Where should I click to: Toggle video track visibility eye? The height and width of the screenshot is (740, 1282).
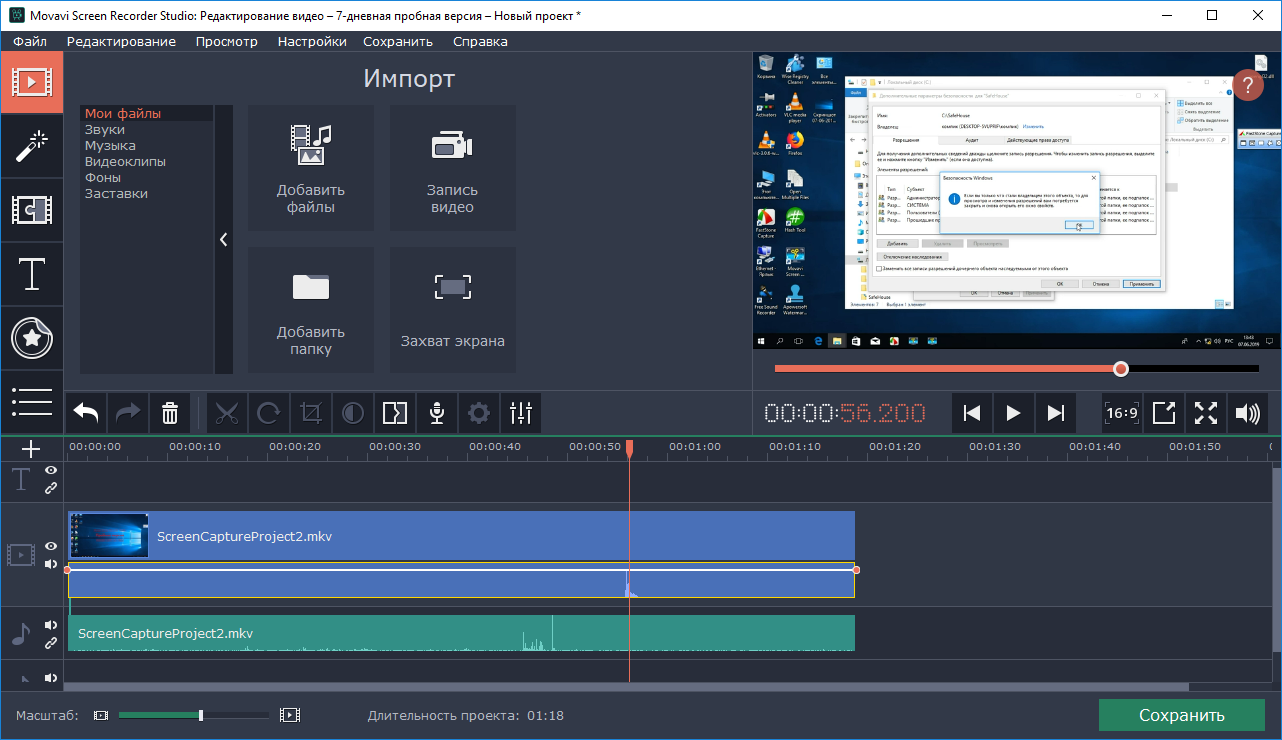(x=51, y=546)
